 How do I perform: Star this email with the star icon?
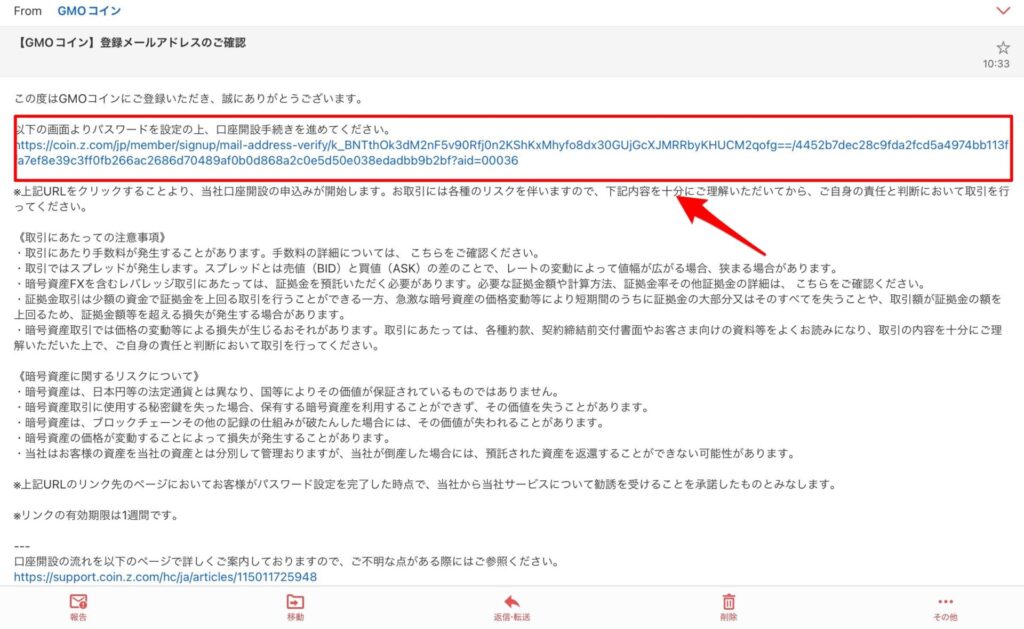1003,48
